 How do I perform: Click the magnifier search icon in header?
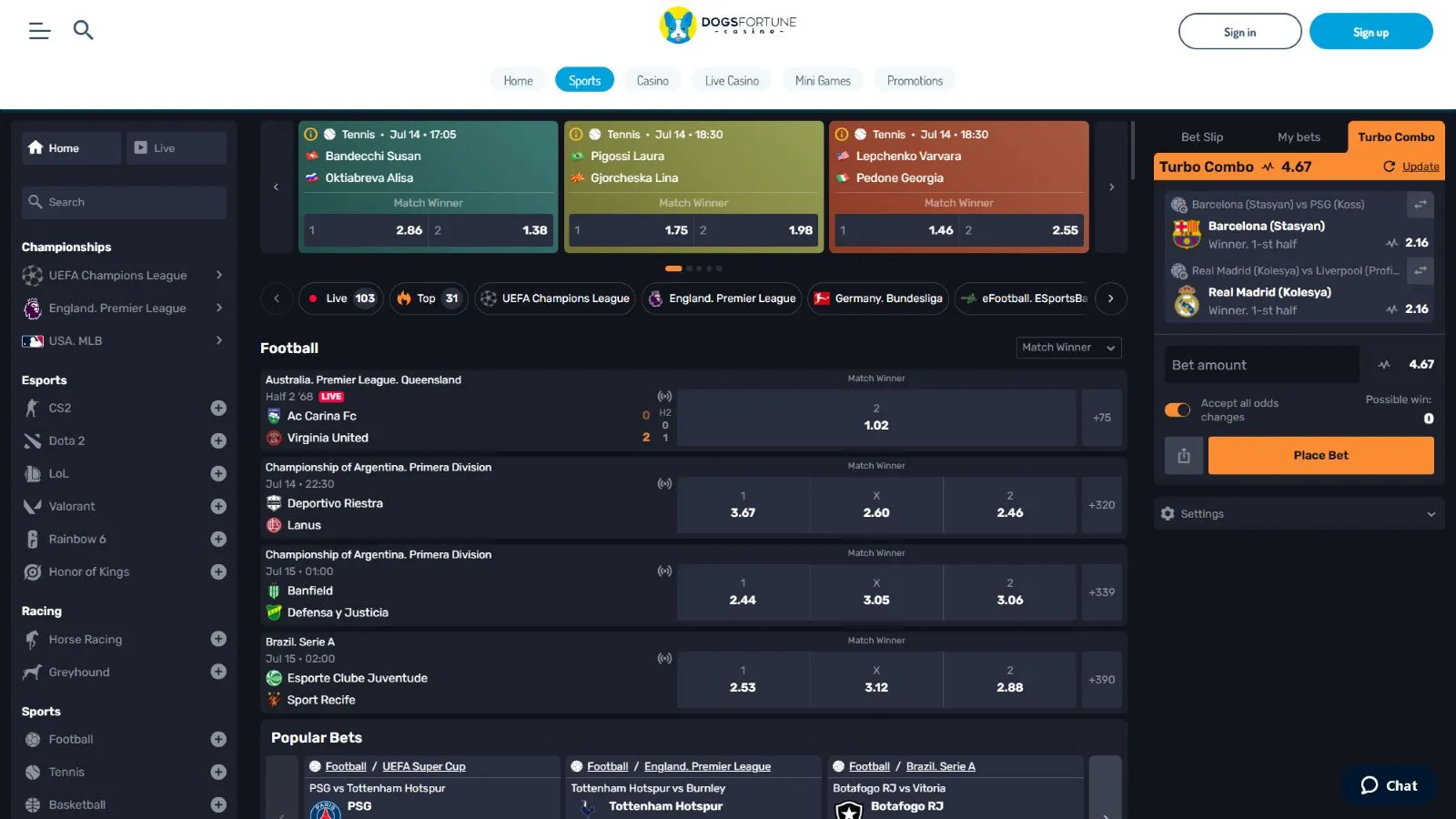[83, 31]
